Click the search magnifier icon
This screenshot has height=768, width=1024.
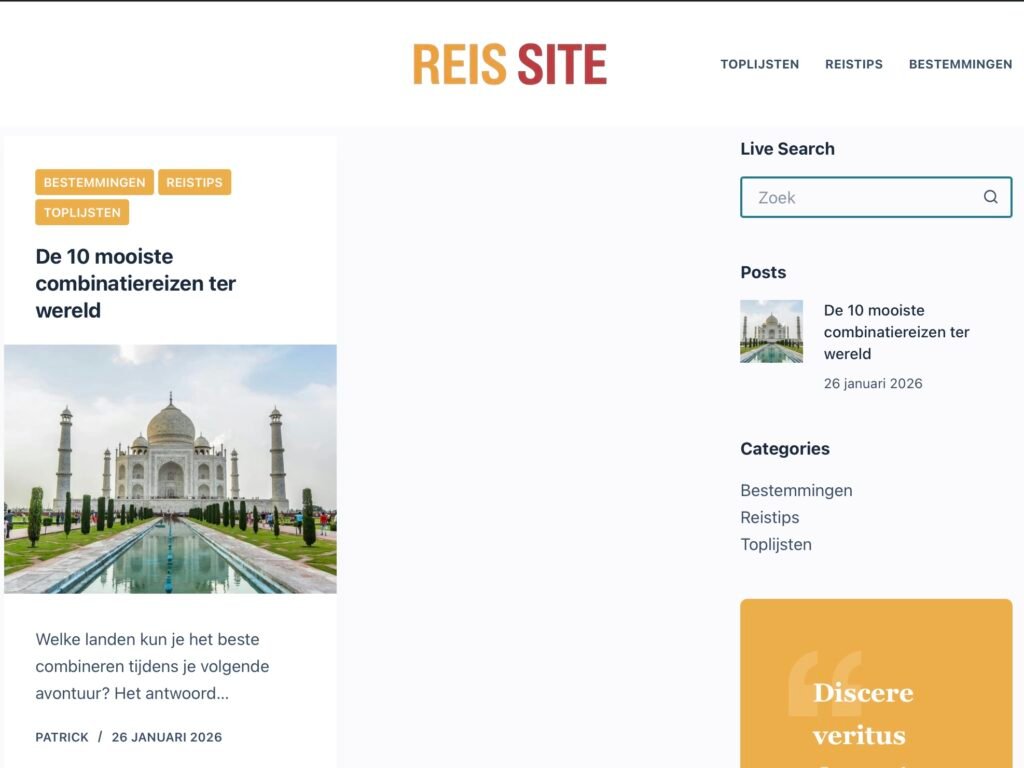990,197
